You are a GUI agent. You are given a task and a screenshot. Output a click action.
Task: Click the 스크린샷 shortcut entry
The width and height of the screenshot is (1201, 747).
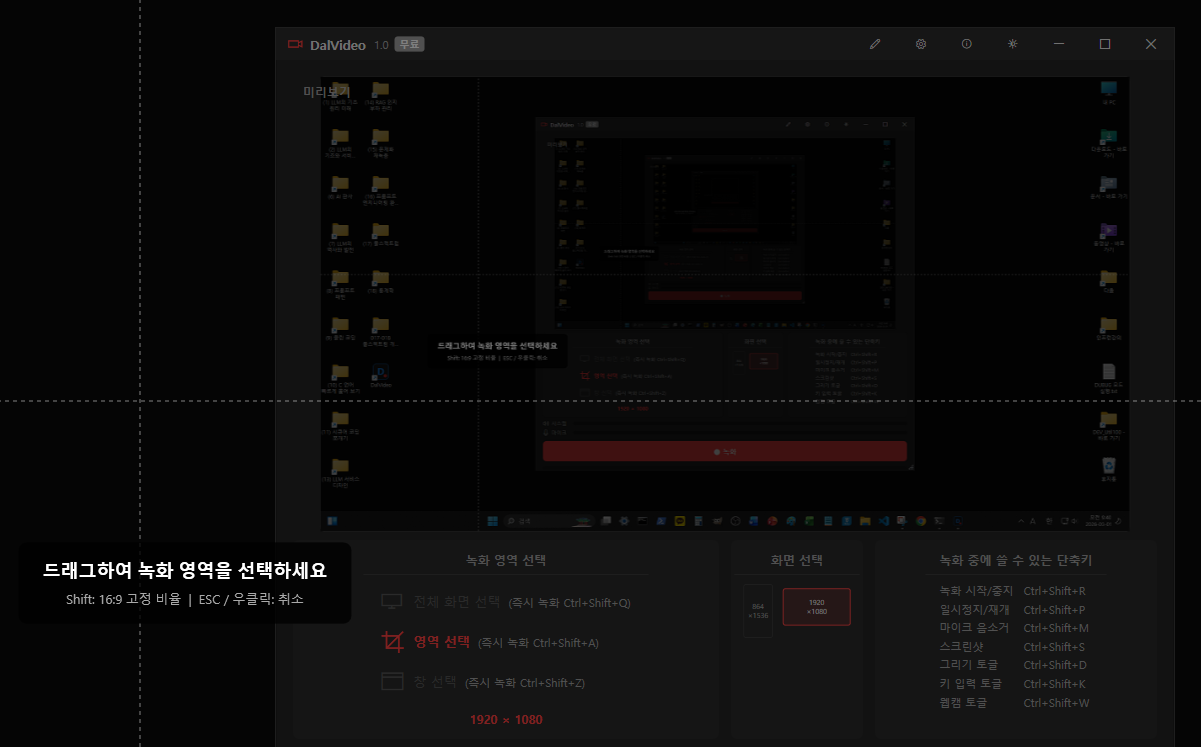957,647
